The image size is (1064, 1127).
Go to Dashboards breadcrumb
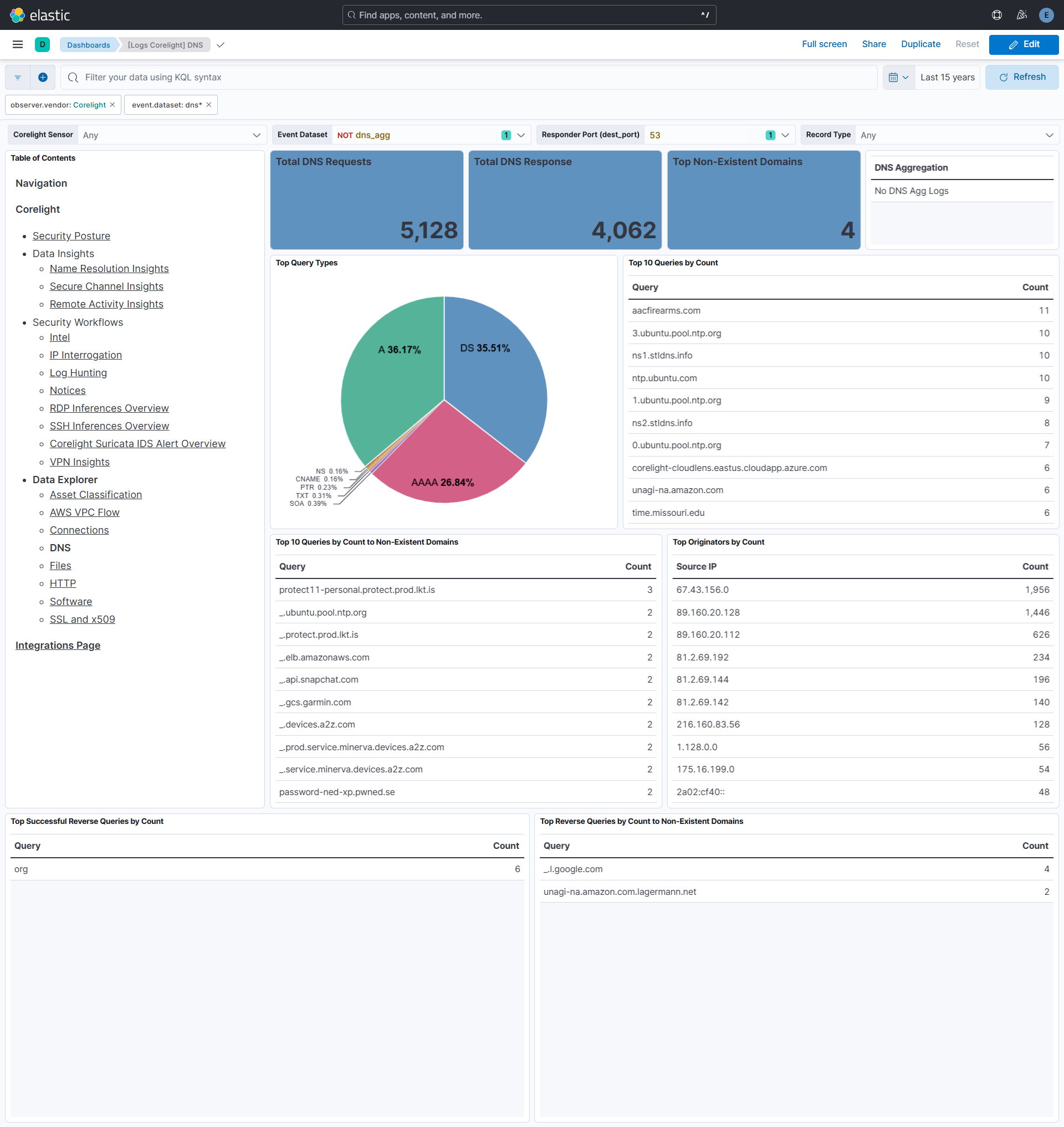point(89,45)
